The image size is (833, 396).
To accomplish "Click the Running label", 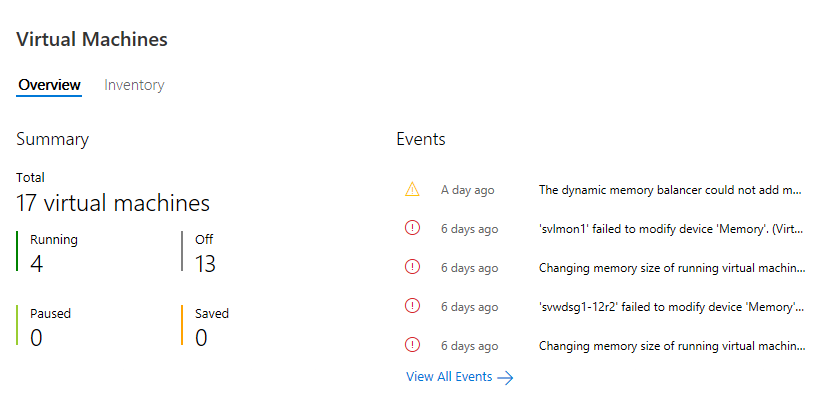I will [x=54, y=240].
